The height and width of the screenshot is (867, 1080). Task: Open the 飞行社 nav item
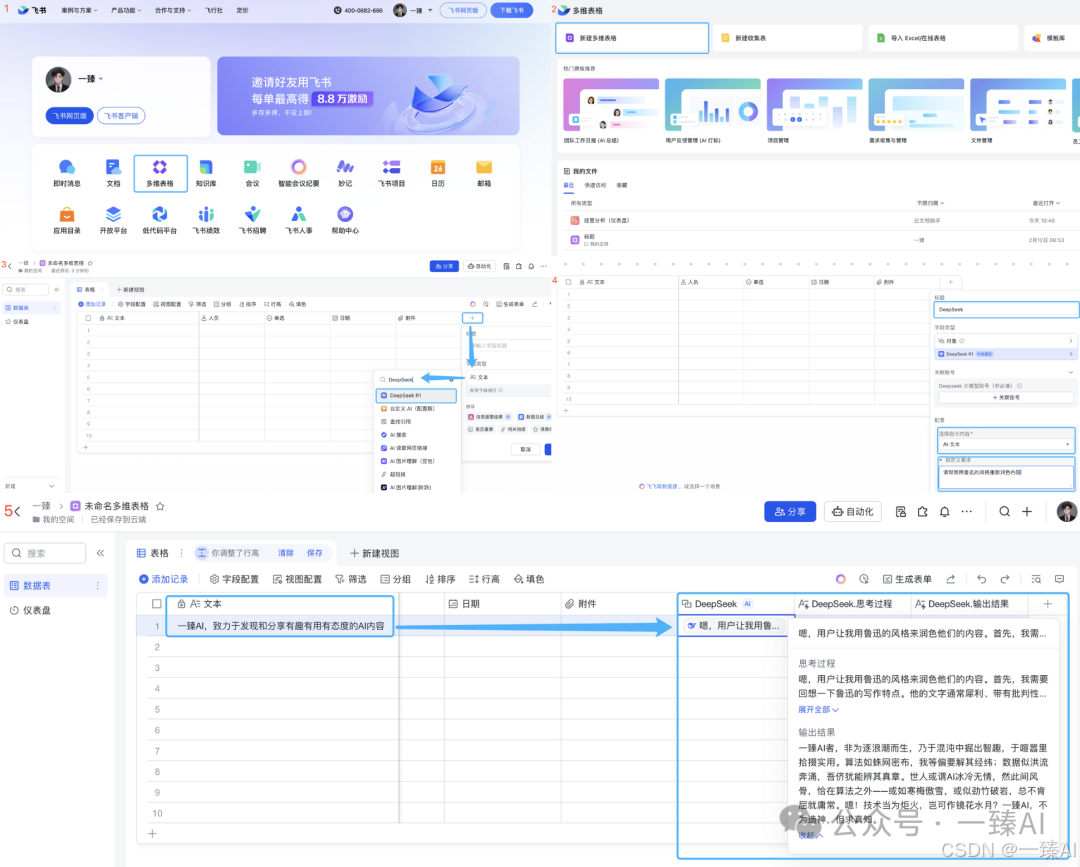[x=214, y=10]
